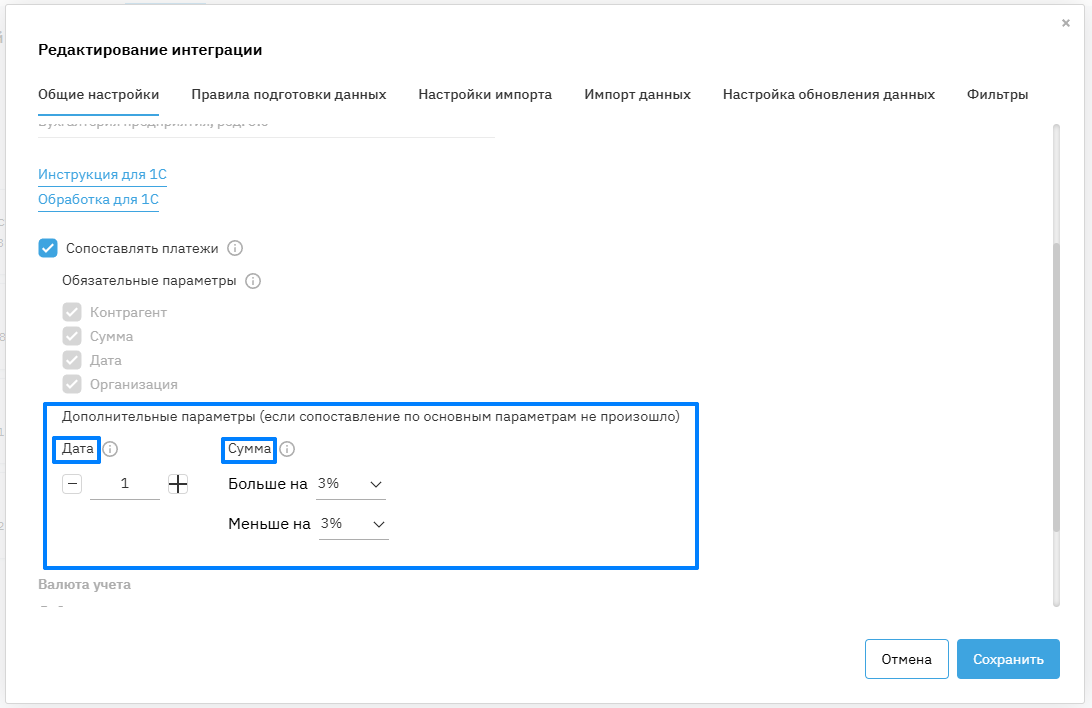Open the Больше на percentage dropdown
Viewport: 1092px width, 708px height.
350,484
